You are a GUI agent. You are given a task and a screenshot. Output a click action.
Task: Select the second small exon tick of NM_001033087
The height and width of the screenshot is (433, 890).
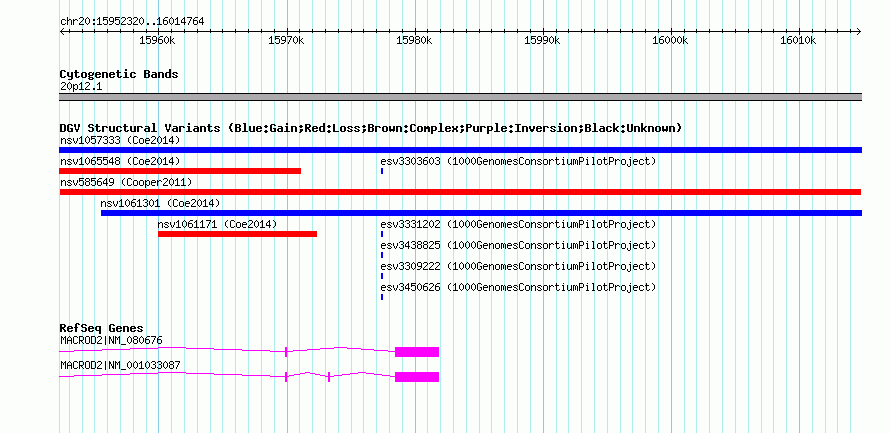[329, 377]
